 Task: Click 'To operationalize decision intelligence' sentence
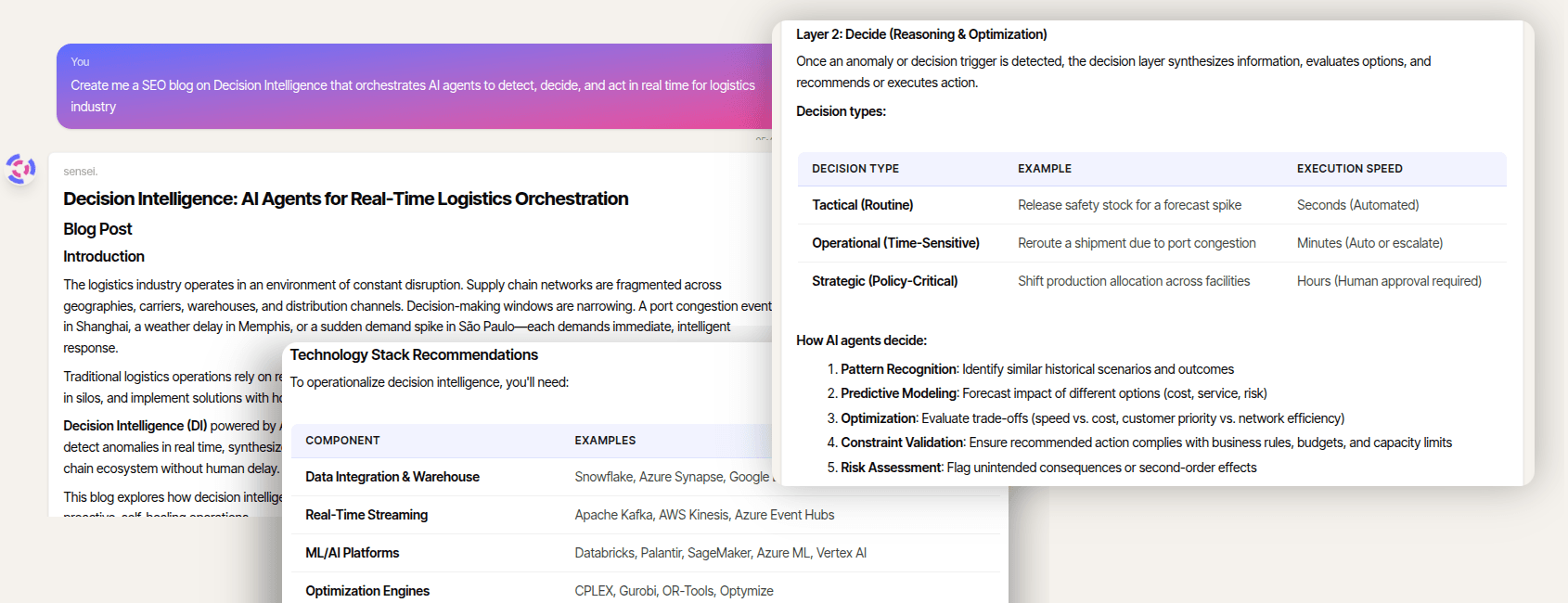pos(430,382)
